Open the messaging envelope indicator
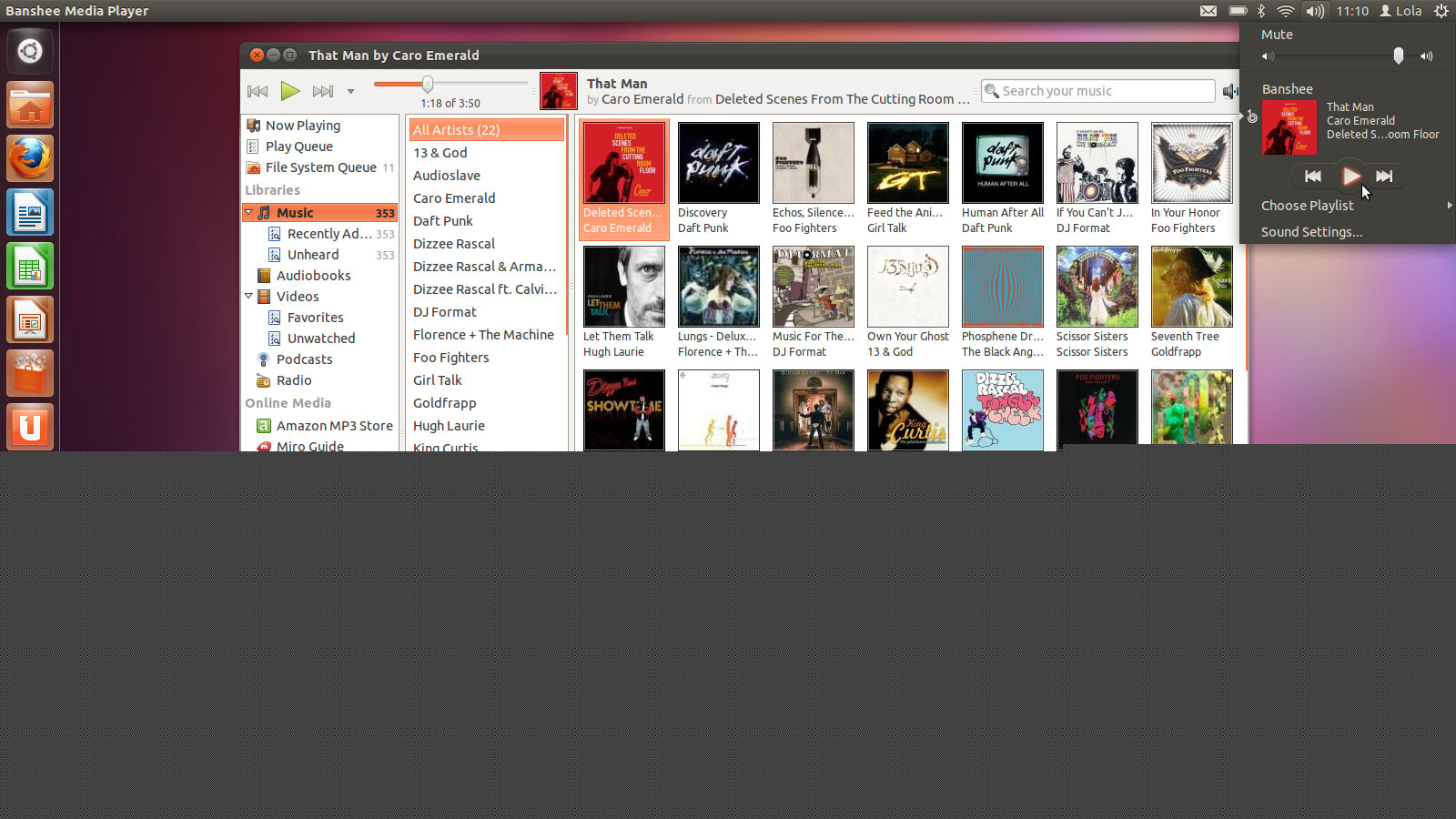1456x819 pixels. 1208,11
